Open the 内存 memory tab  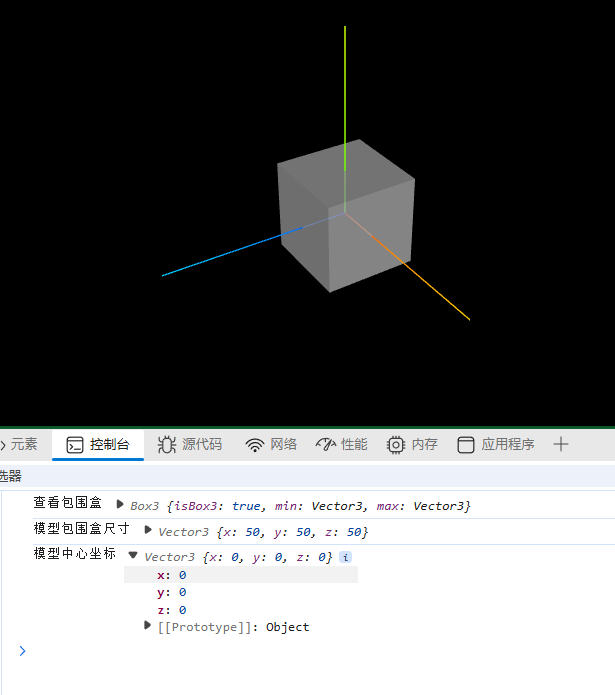(x=412, y=445)
